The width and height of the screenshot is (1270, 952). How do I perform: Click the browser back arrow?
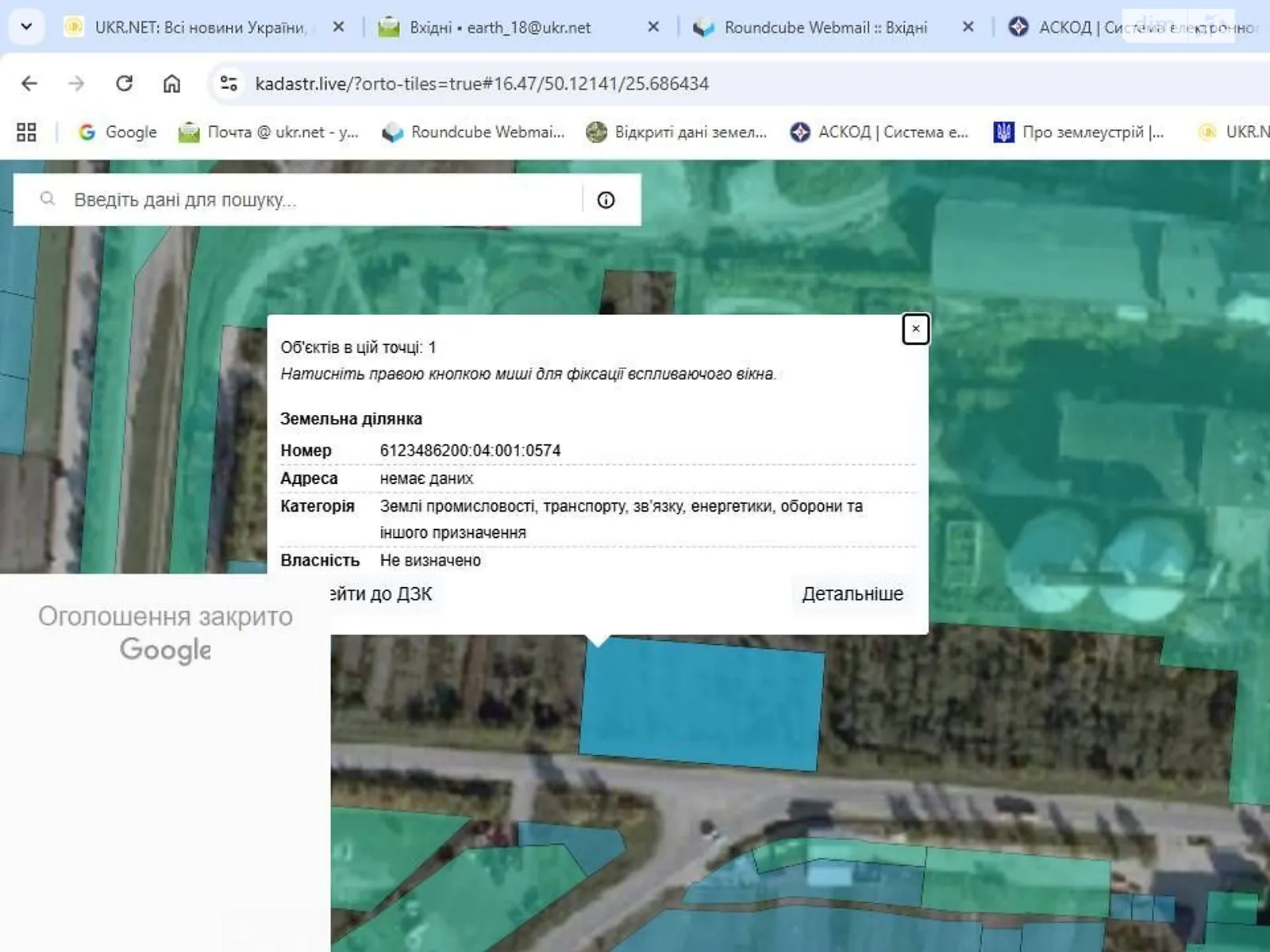pos(29,83)
